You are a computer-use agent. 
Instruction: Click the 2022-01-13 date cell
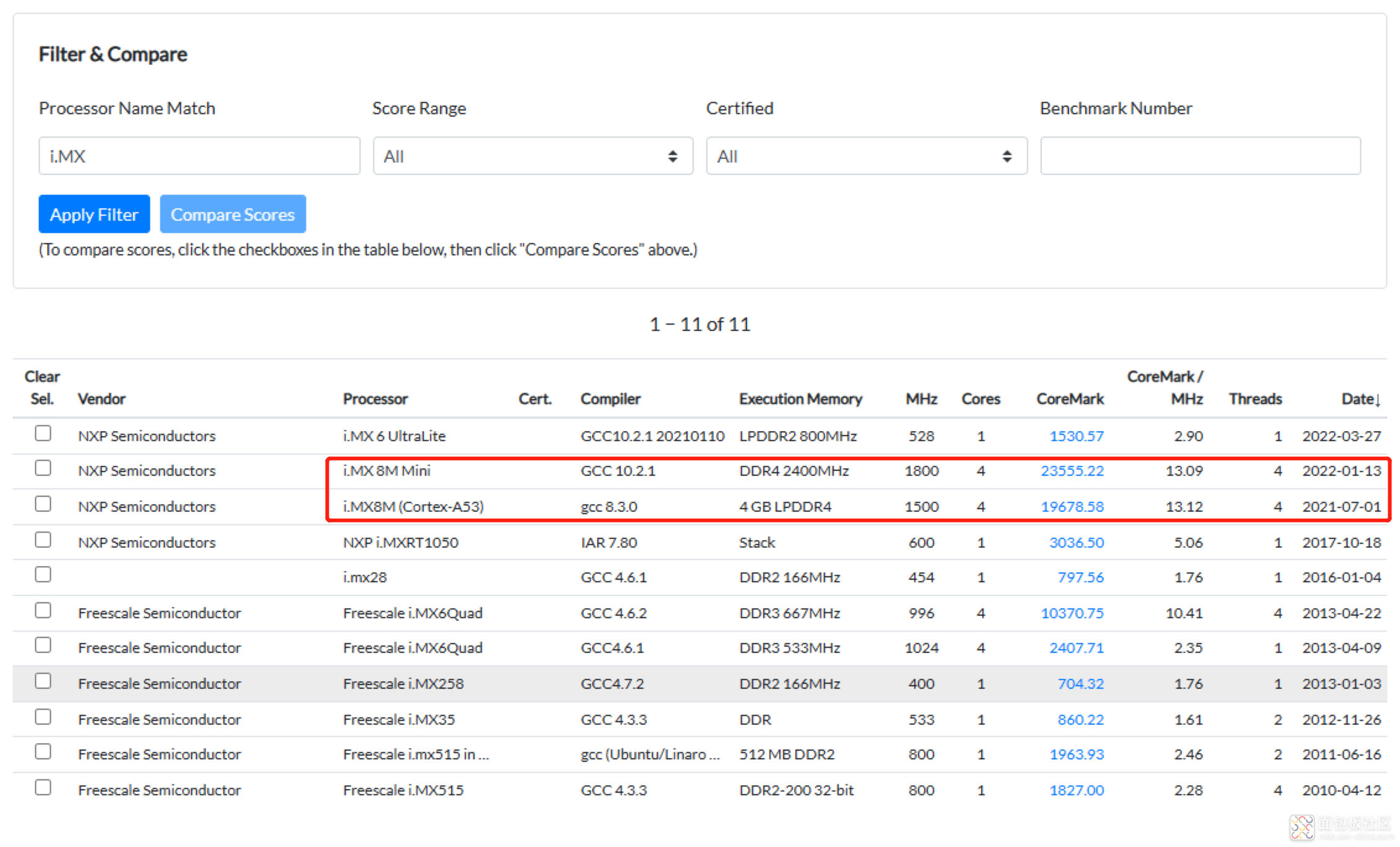tap(1341, 471)
